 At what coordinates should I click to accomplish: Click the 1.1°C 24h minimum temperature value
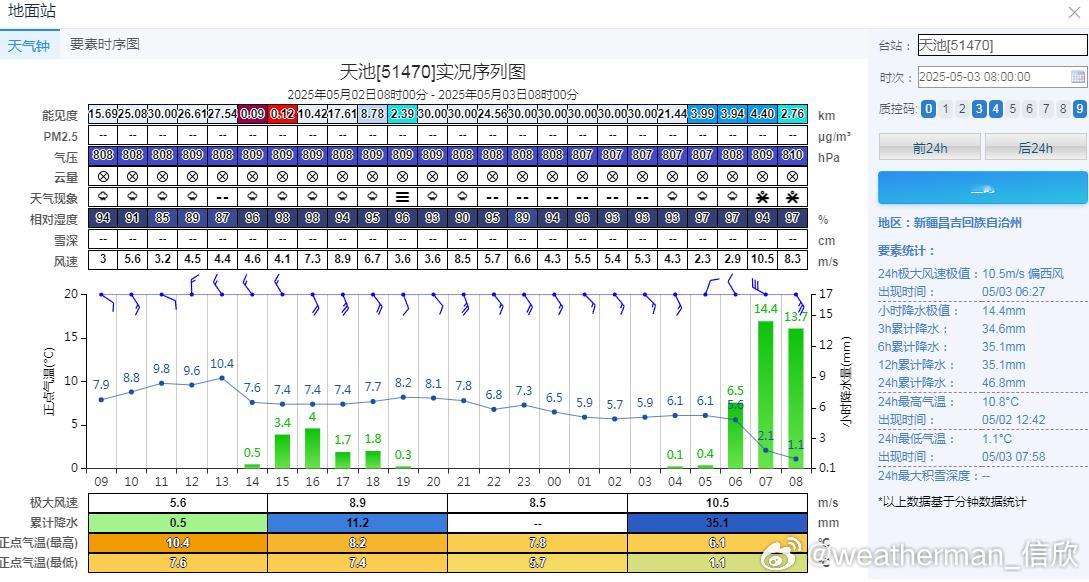997,439
